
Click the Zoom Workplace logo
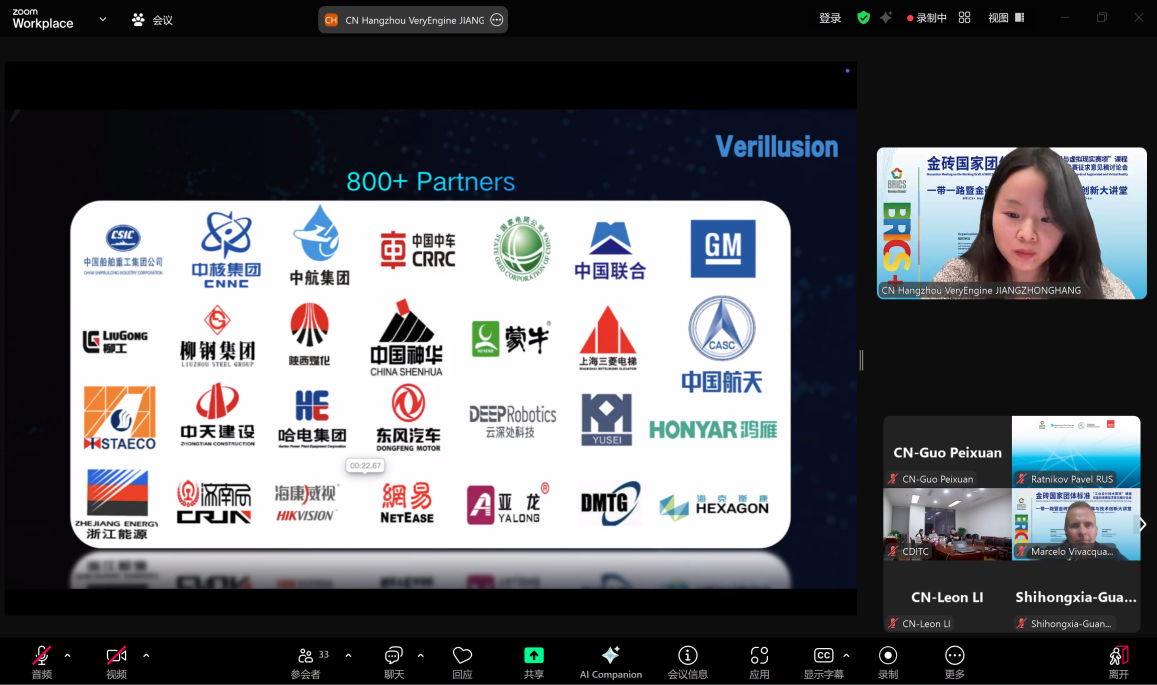(x=43, y=18)
